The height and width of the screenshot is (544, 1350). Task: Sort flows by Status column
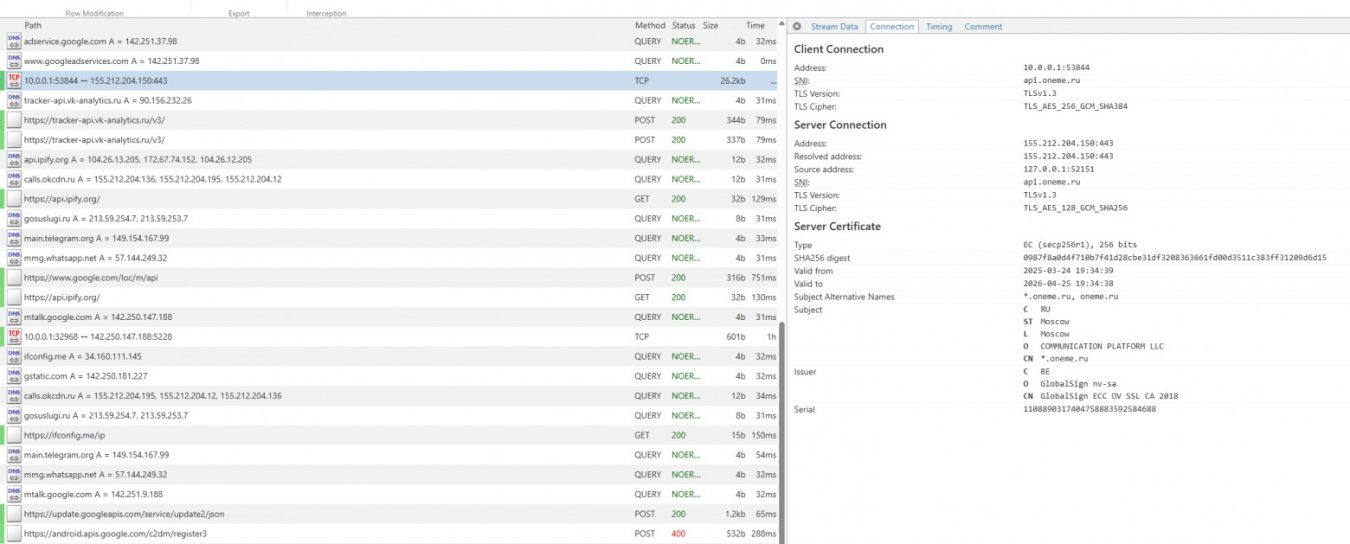coord(683,25)
